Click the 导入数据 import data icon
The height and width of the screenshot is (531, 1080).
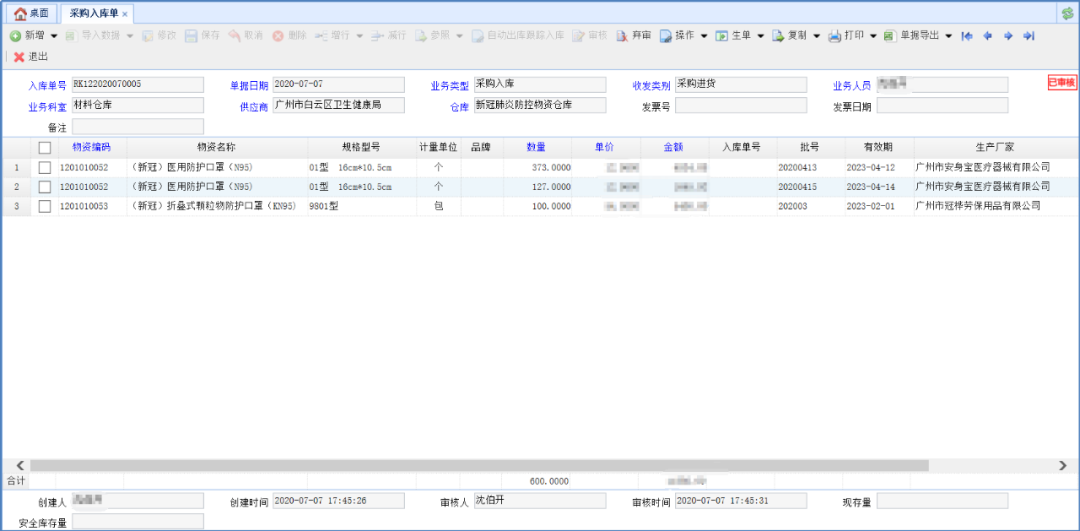[x=70, y=36]
